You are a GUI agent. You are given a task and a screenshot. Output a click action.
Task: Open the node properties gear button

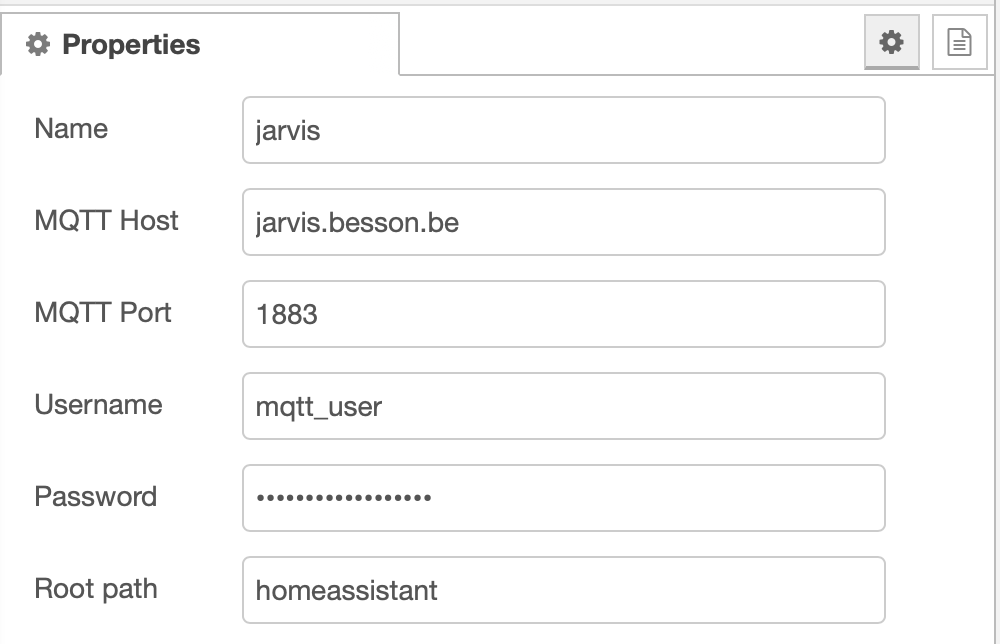[891, 43]
